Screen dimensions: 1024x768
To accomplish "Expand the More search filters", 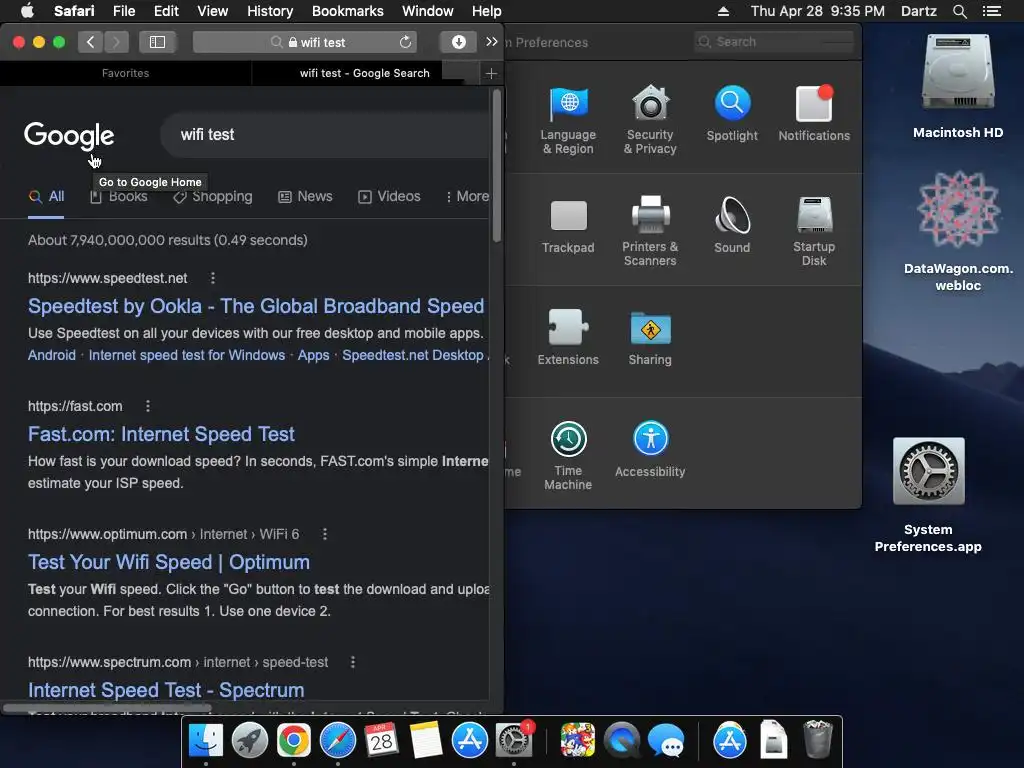I will [468, 197].
